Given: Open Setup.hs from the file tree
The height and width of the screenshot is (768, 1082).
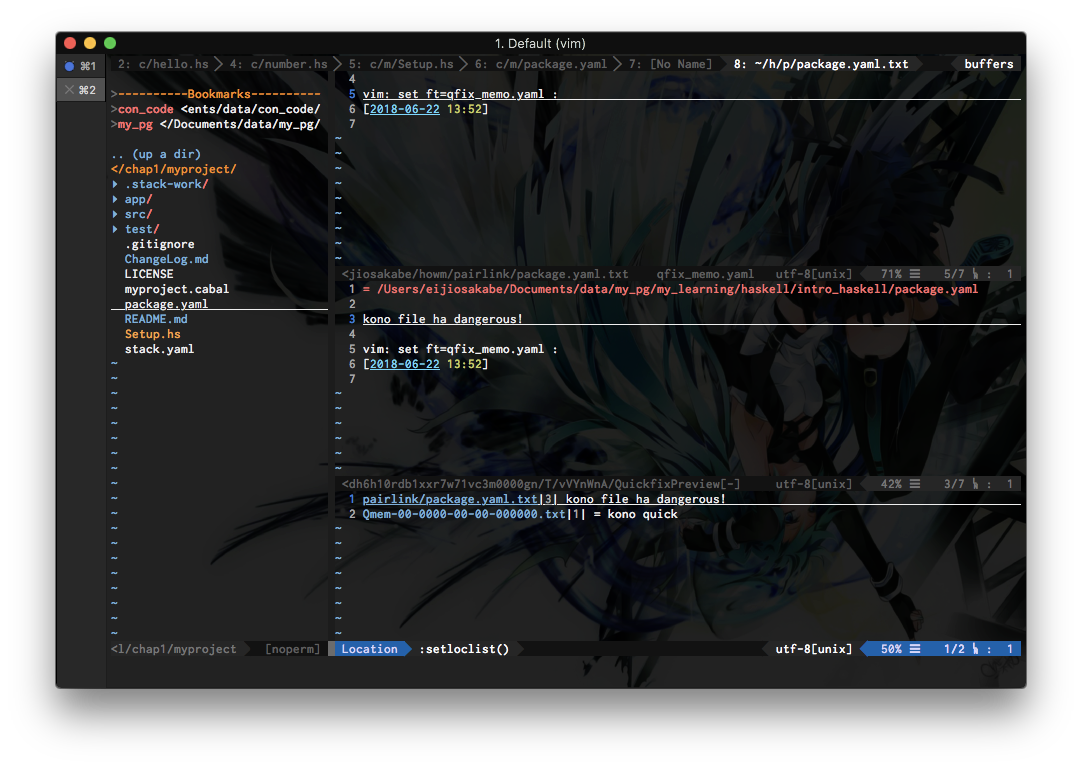Looking at the screenshot, I should (152, 334).
